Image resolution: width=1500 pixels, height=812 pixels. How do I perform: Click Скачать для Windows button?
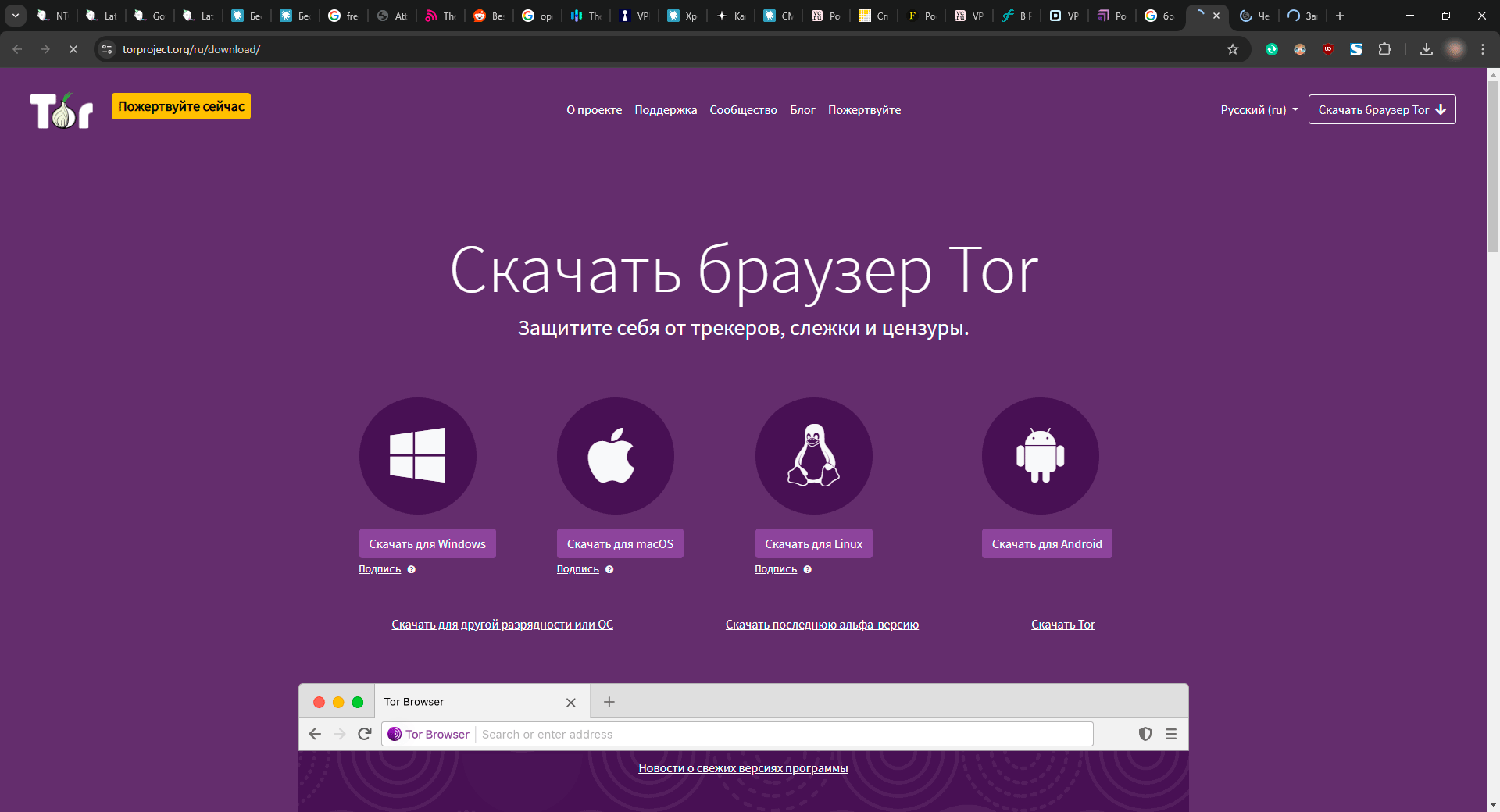[427, 543]
